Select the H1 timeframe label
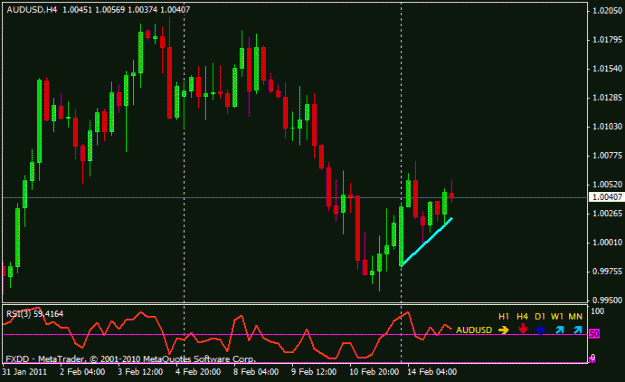Screen dimensions: 625x382 (x=504, y=317)
